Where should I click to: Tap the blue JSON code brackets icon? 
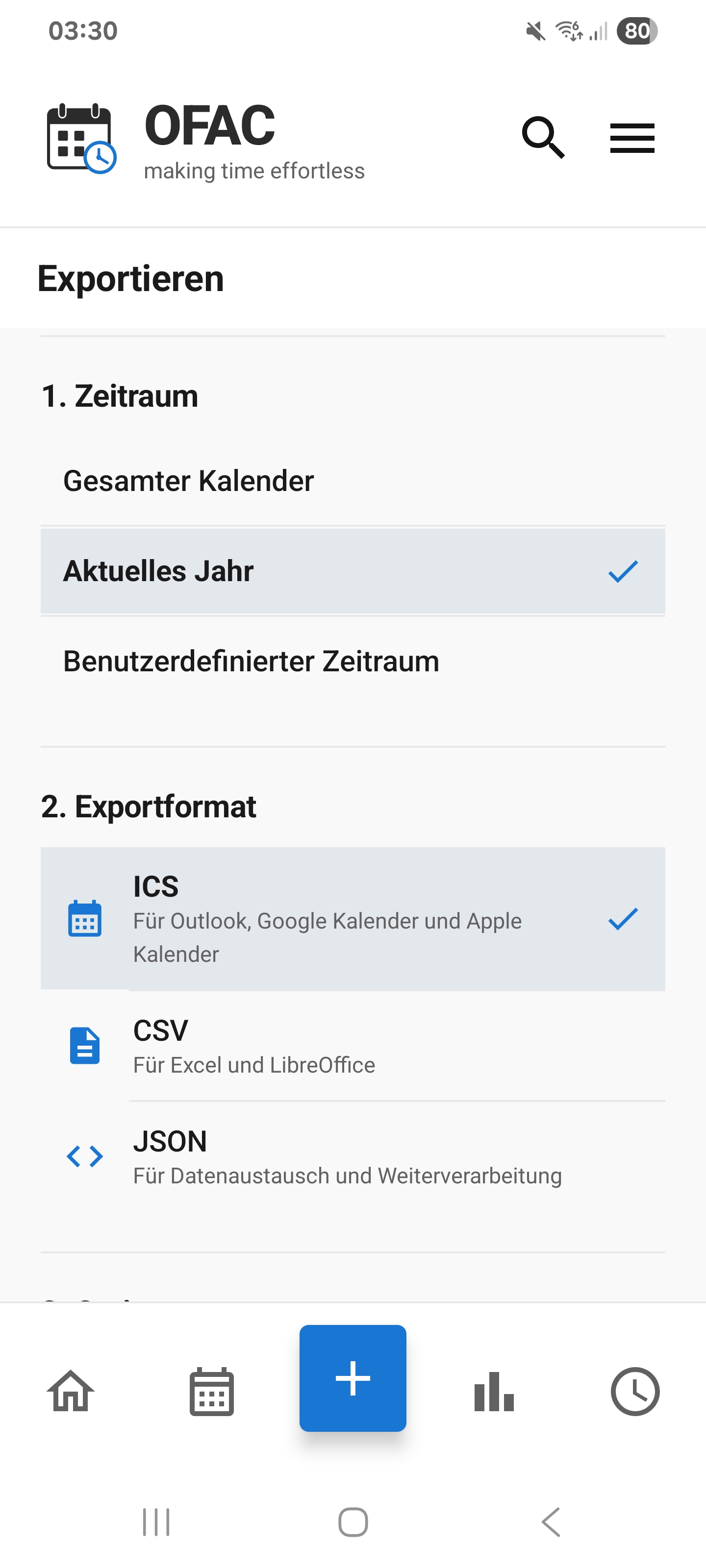(85, 1156)
